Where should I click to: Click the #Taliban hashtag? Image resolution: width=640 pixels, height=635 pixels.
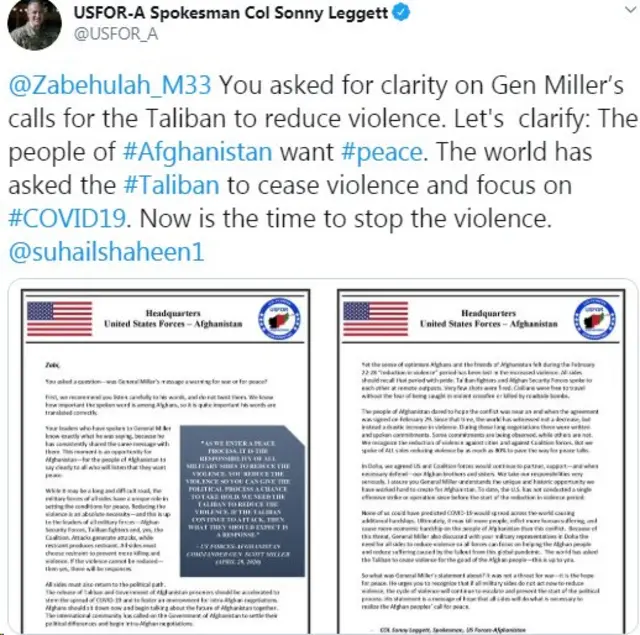pyautogui.click(x=171, y=185)
